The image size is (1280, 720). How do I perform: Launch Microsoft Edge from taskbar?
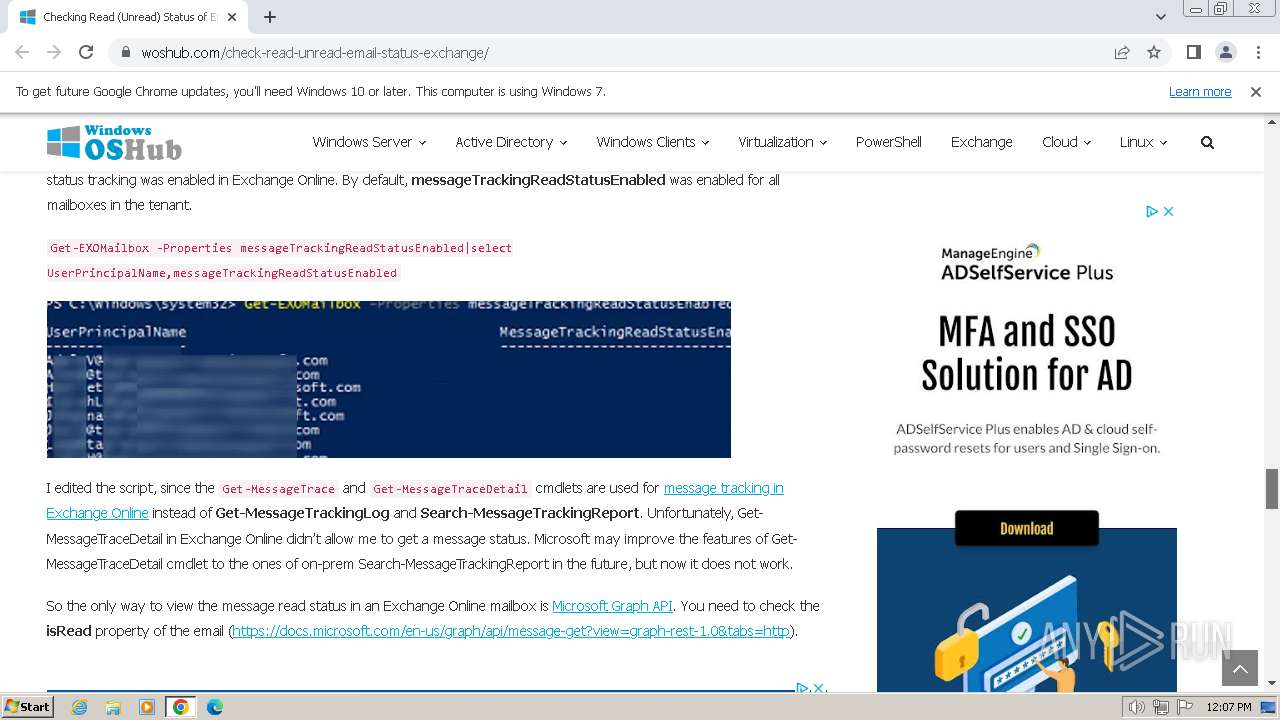coord(215,707)
